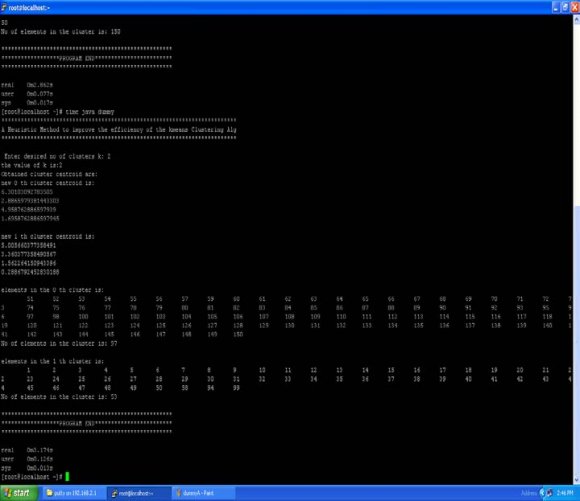Click the 'the value of k is:2' line
Screen dimensions: 580x501
click(x=31, y=165)
